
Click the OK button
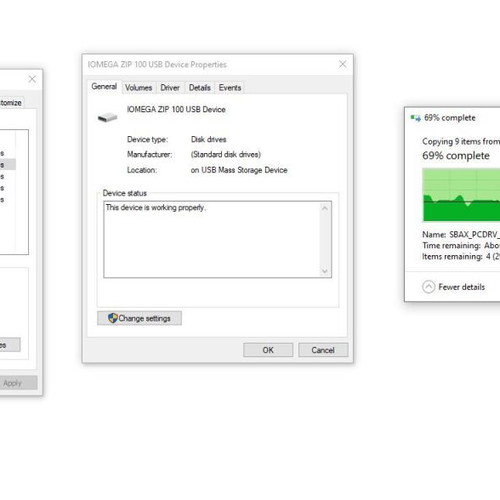click(268, 350)
